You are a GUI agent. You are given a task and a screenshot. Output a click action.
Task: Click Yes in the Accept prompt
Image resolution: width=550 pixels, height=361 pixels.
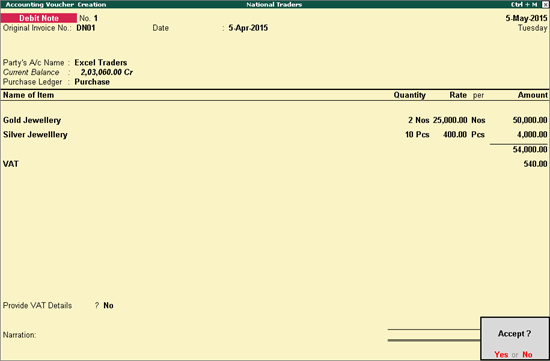(x=501, y=354)
